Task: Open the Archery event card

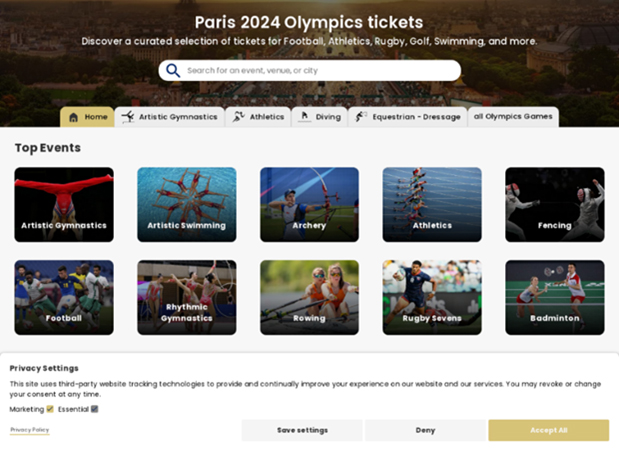Action: point(310,205)
